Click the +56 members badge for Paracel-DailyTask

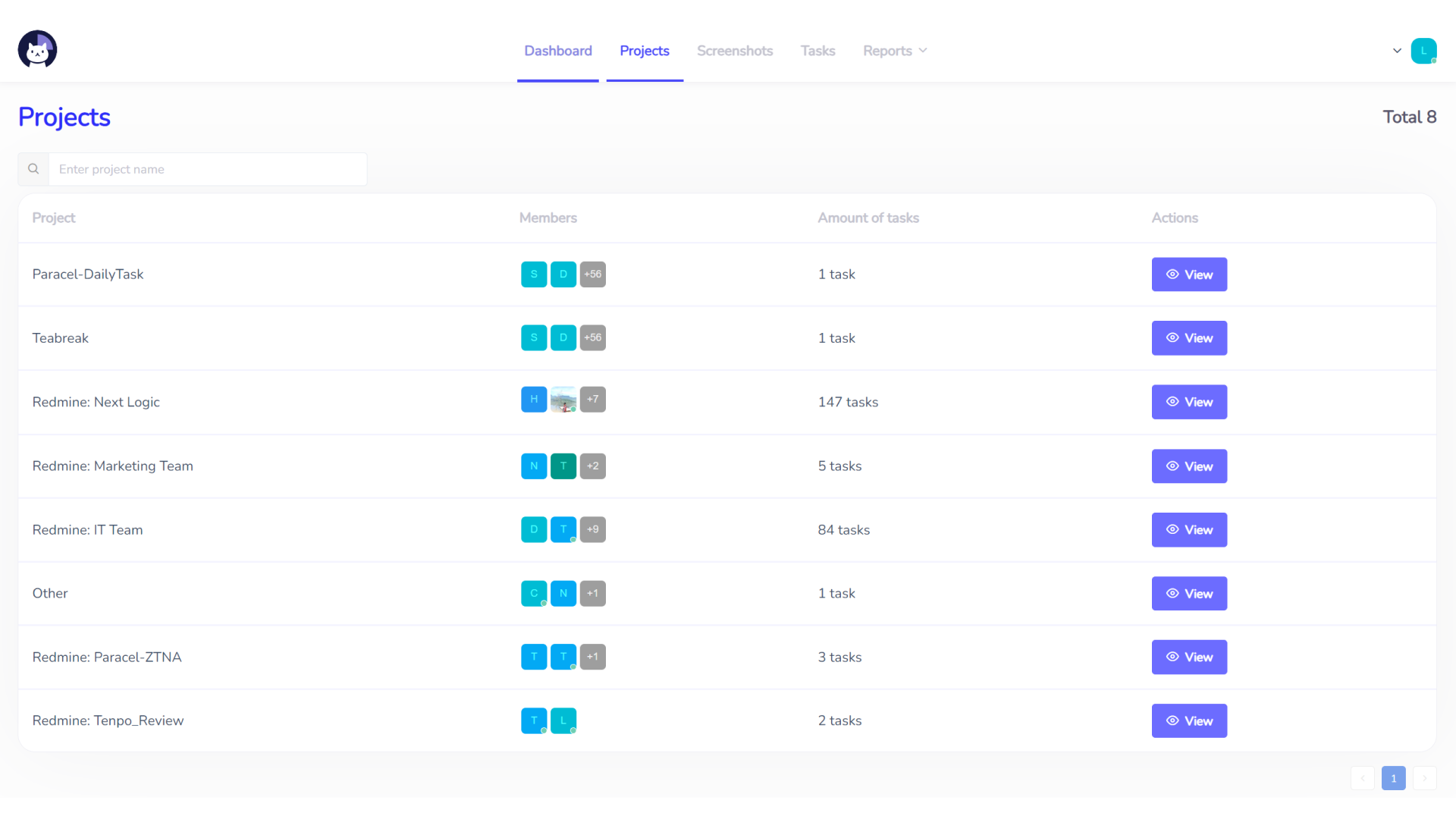point(592,275)
